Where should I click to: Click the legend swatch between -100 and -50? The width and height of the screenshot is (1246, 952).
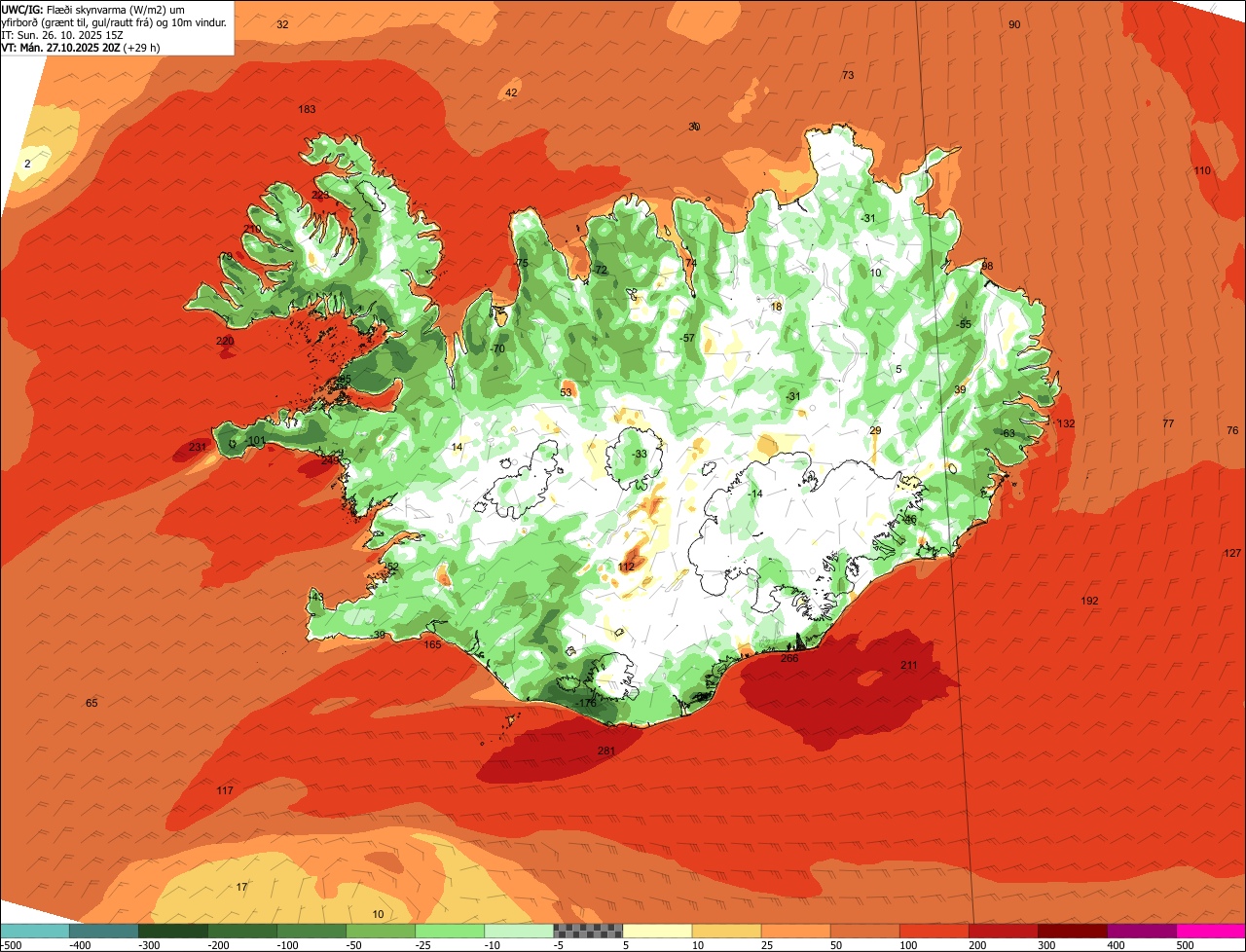click(x=311, y=931)
